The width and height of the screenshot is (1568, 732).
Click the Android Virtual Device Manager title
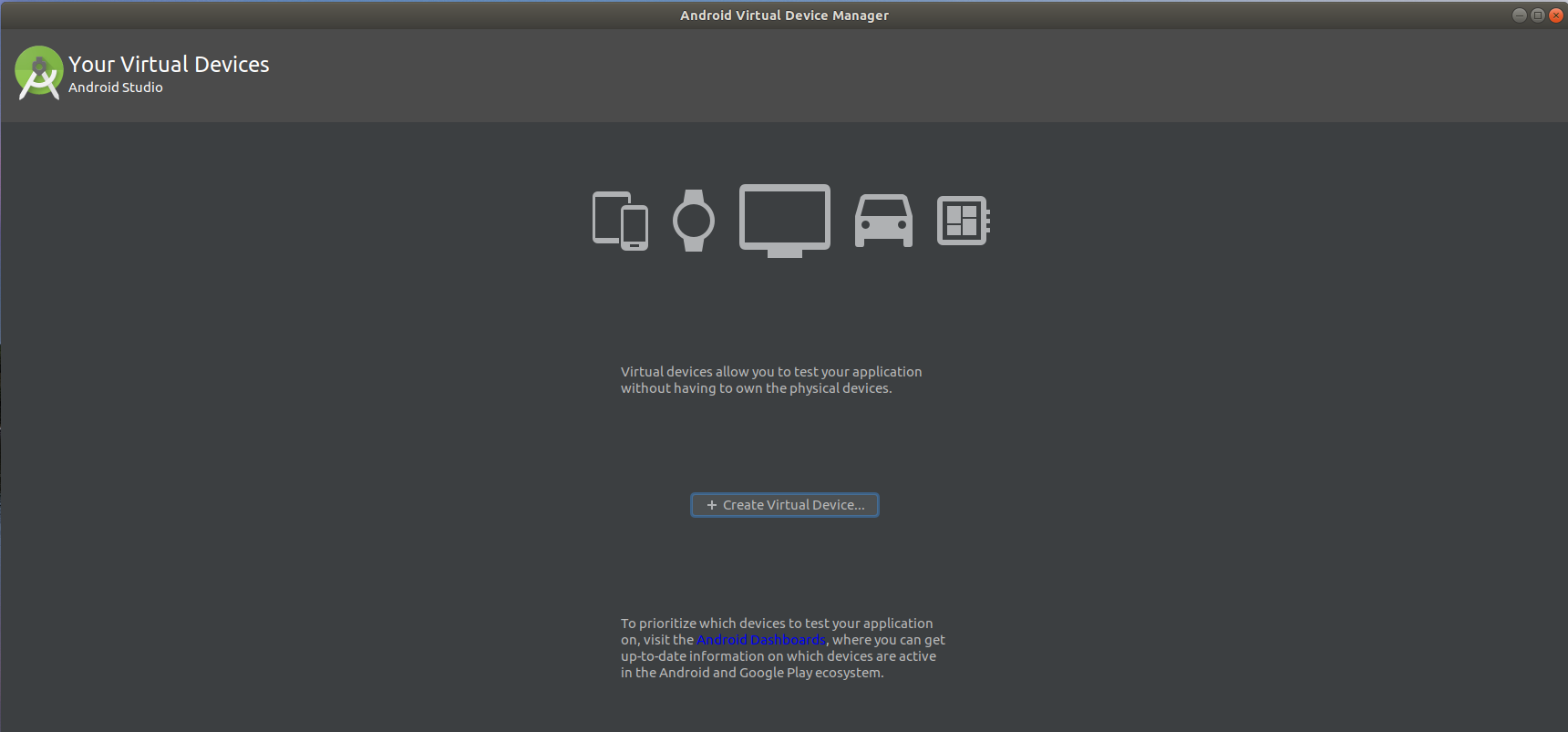[784, 15]
